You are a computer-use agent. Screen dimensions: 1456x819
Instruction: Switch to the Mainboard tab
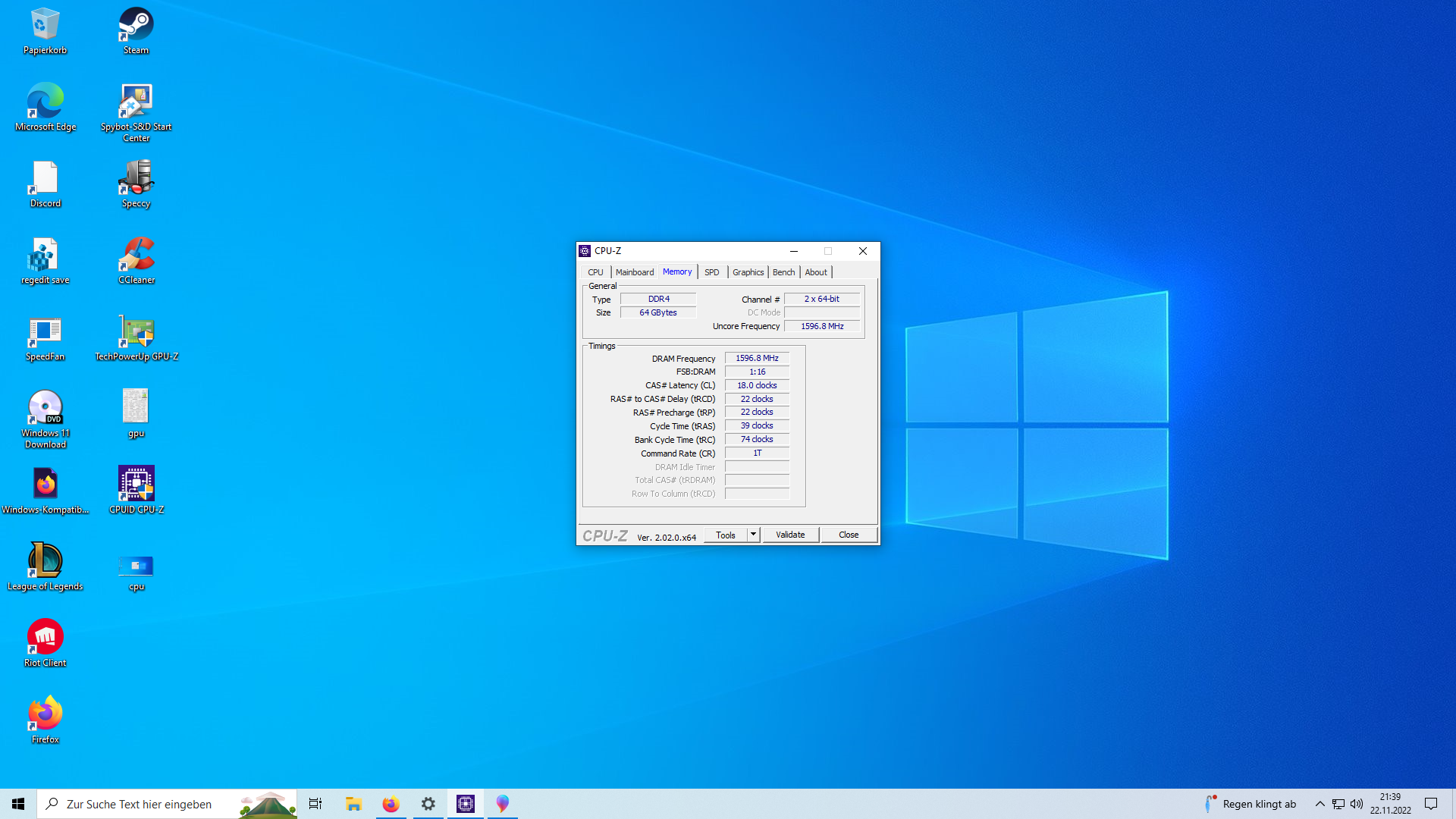[x=634, y=272]
